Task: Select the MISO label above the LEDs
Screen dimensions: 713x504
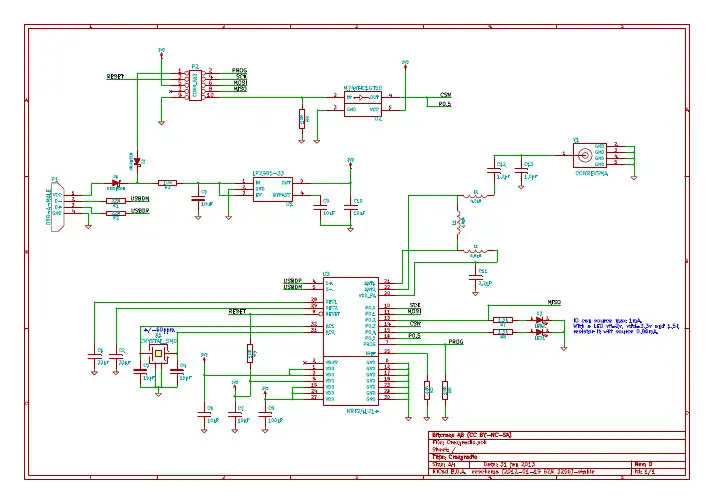Action: click(x=554, y=302)
